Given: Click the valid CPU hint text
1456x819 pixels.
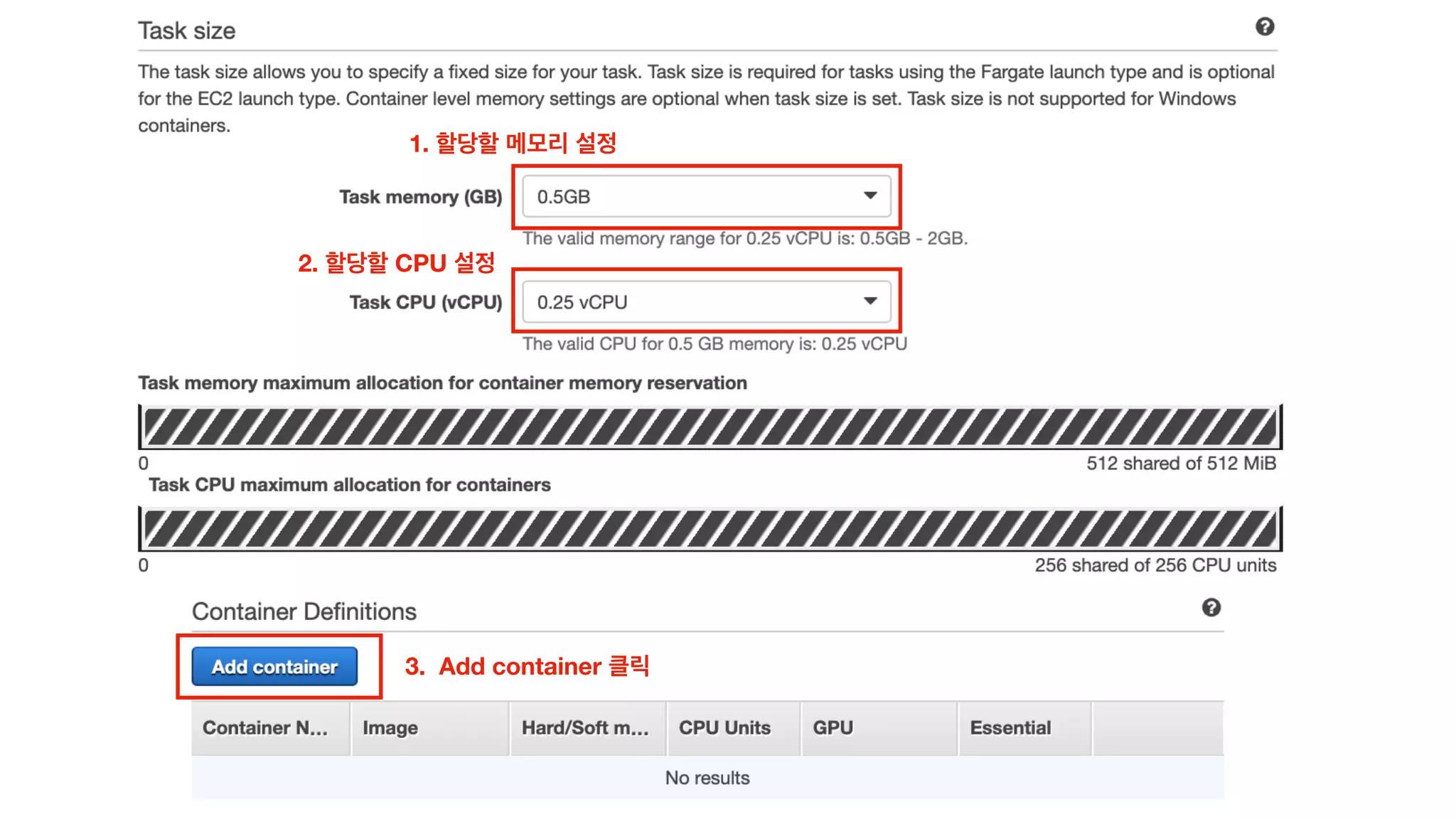Looking at the screenshot, I should click(714, 344).
